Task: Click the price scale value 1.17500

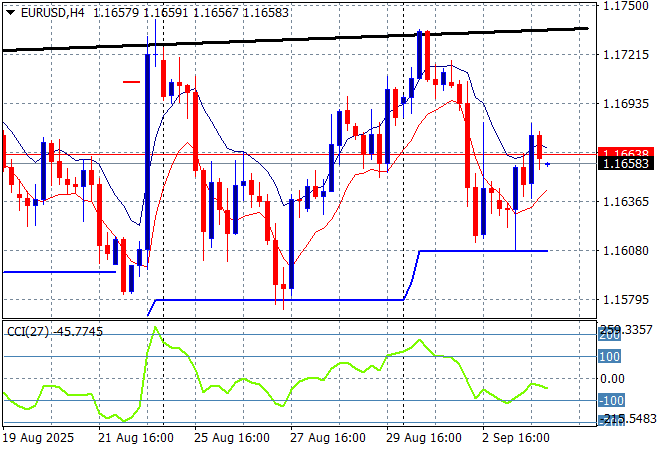Action: pyautogui.click(x=626, y=6)
